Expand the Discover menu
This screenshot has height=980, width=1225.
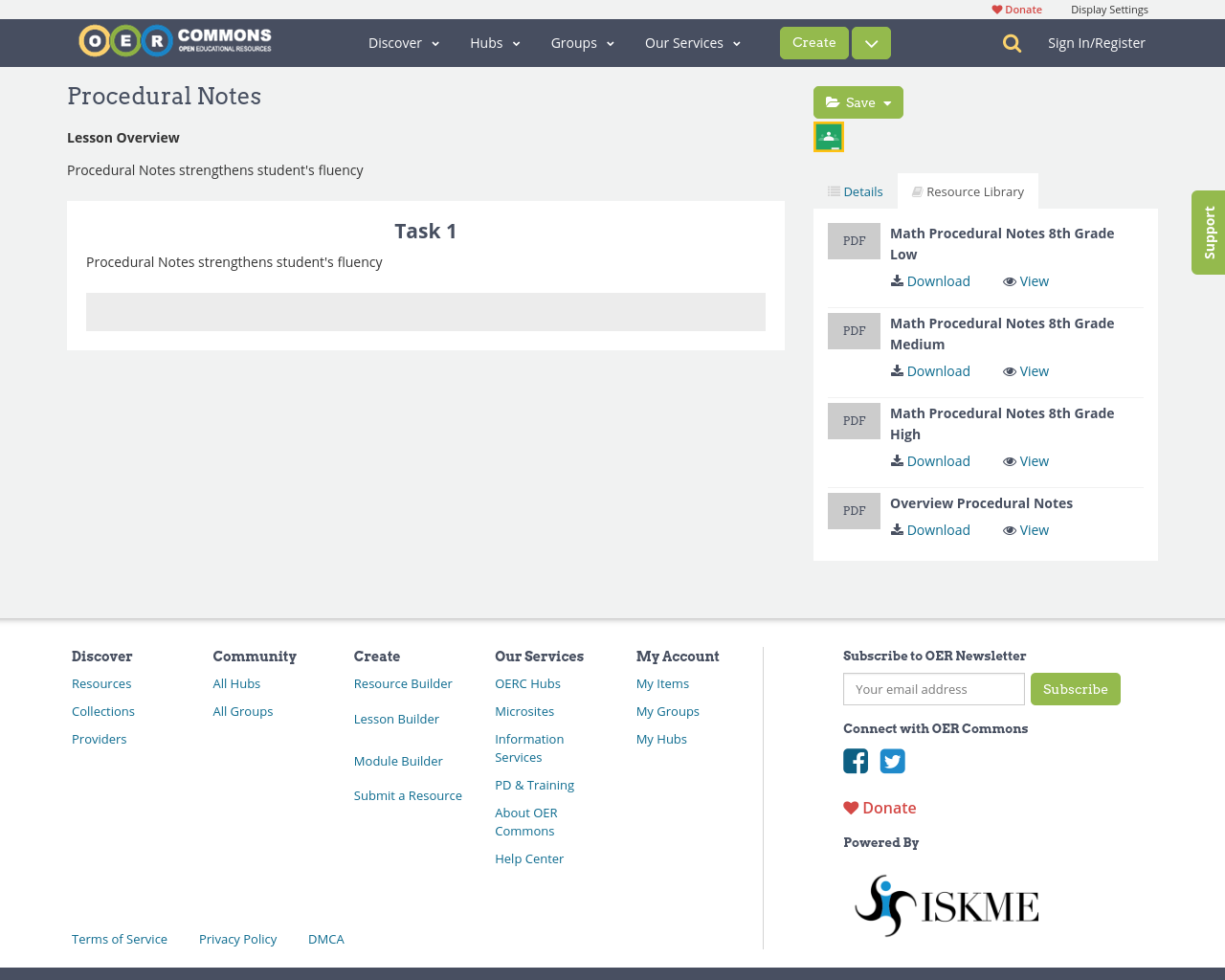coord(404,43)
